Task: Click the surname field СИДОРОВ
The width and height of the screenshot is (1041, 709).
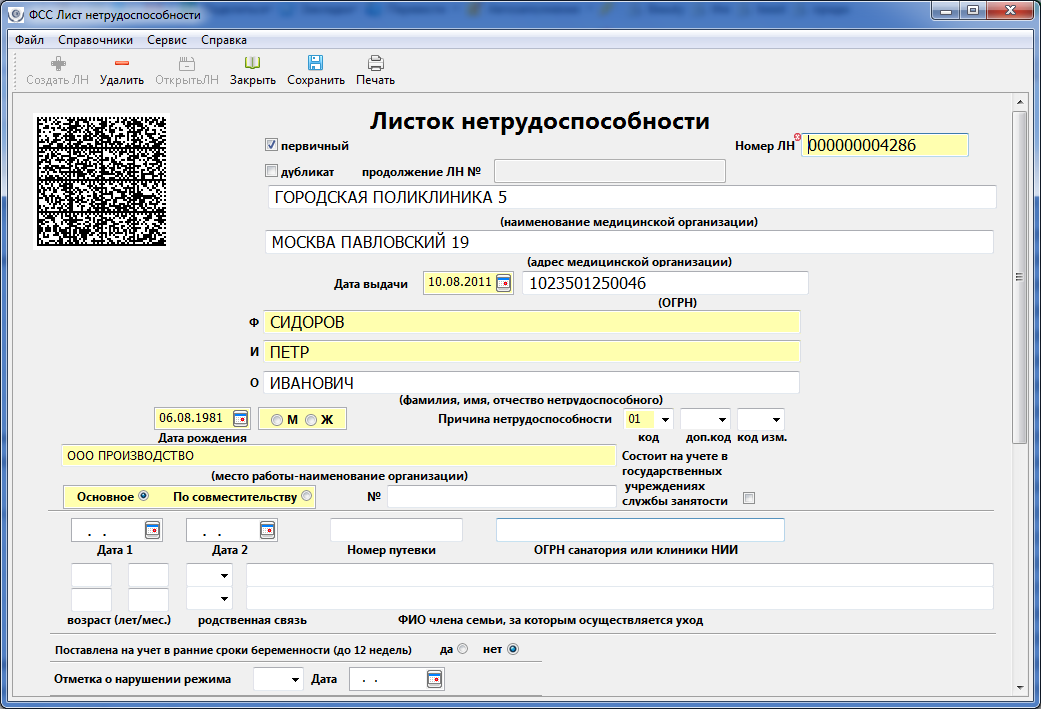Action: click(532, 322)
